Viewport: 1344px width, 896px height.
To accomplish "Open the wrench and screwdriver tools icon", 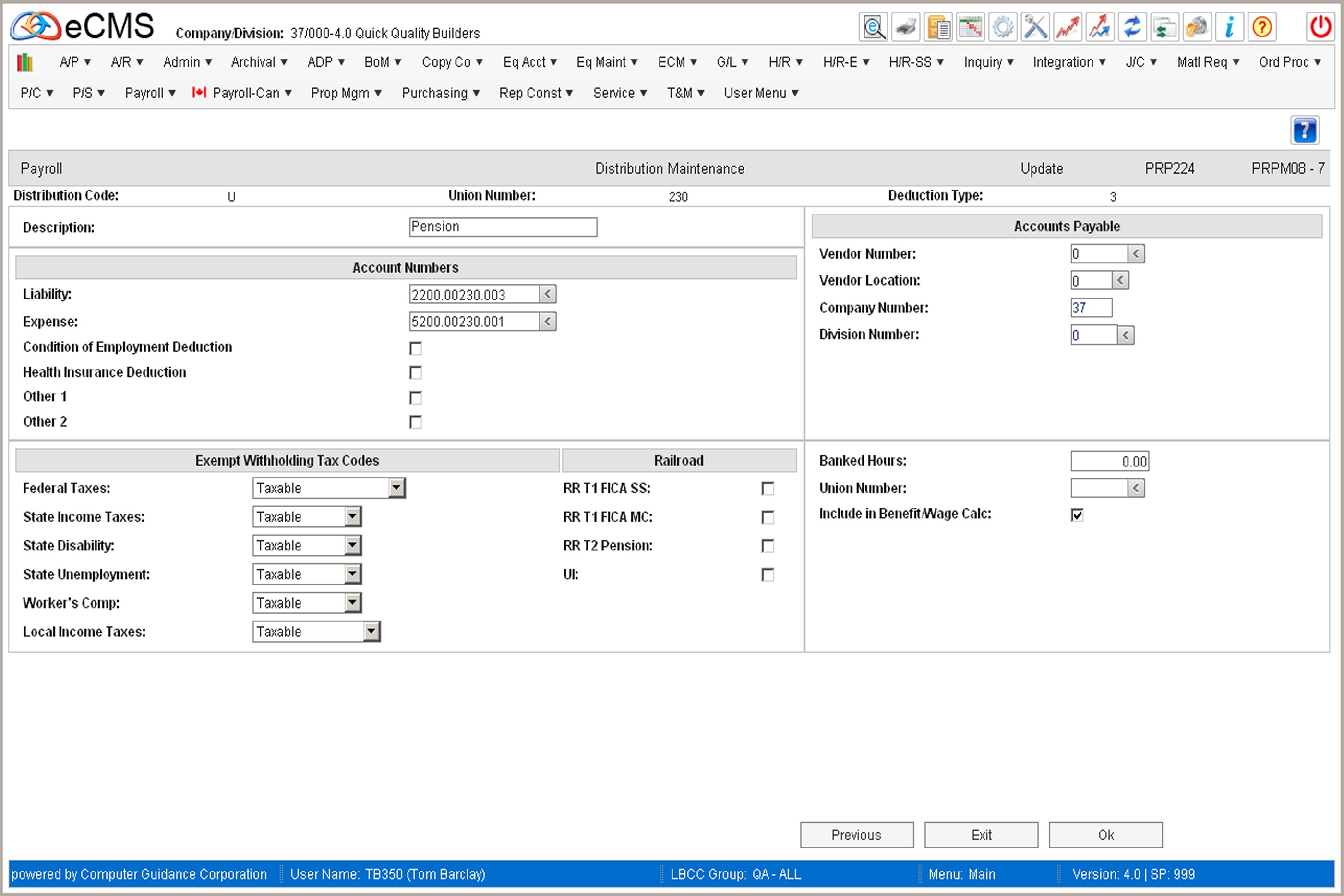I will click(x=1035, y=27).
